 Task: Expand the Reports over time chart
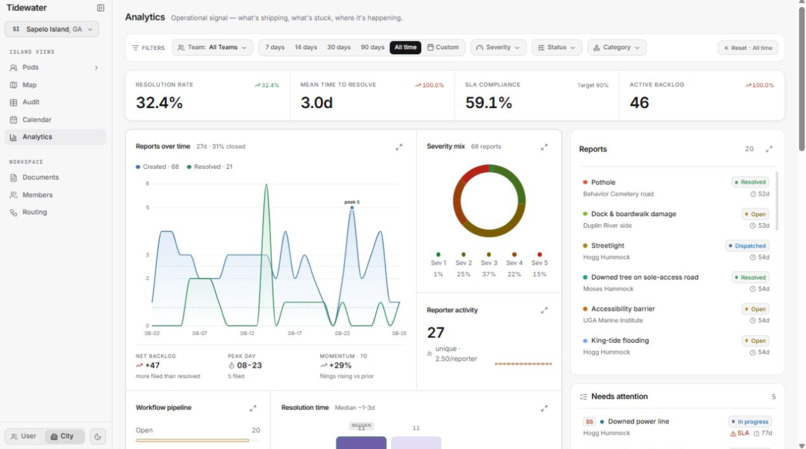[399, 147]
